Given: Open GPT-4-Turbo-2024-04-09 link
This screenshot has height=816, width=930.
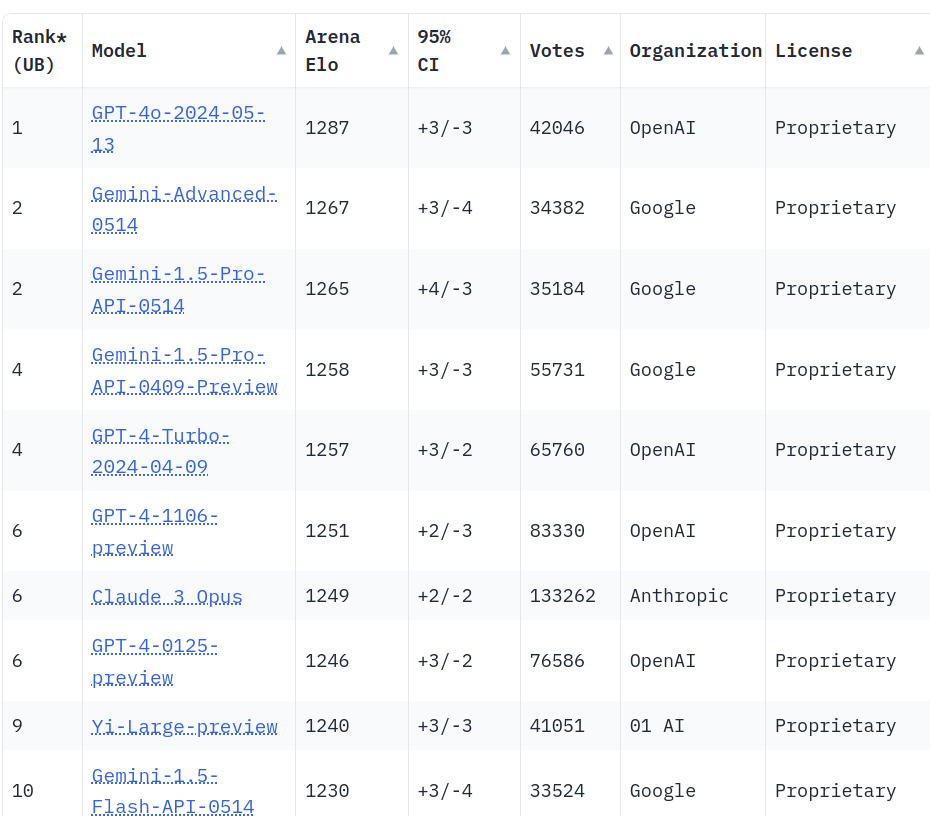Looking at the screenshot, I should click(x=160, y=451).
